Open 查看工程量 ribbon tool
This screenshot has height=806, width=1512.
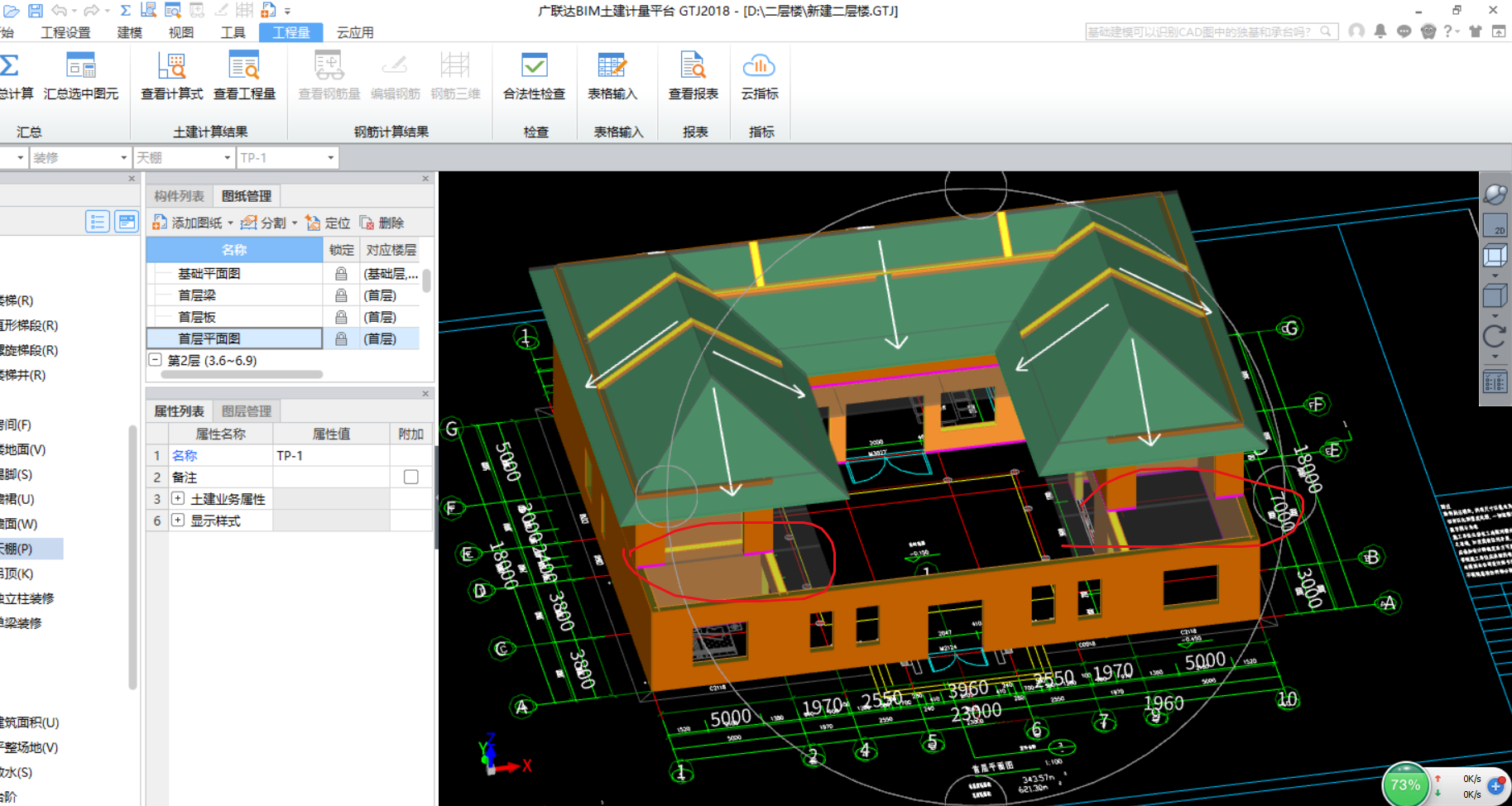point(244,75)
